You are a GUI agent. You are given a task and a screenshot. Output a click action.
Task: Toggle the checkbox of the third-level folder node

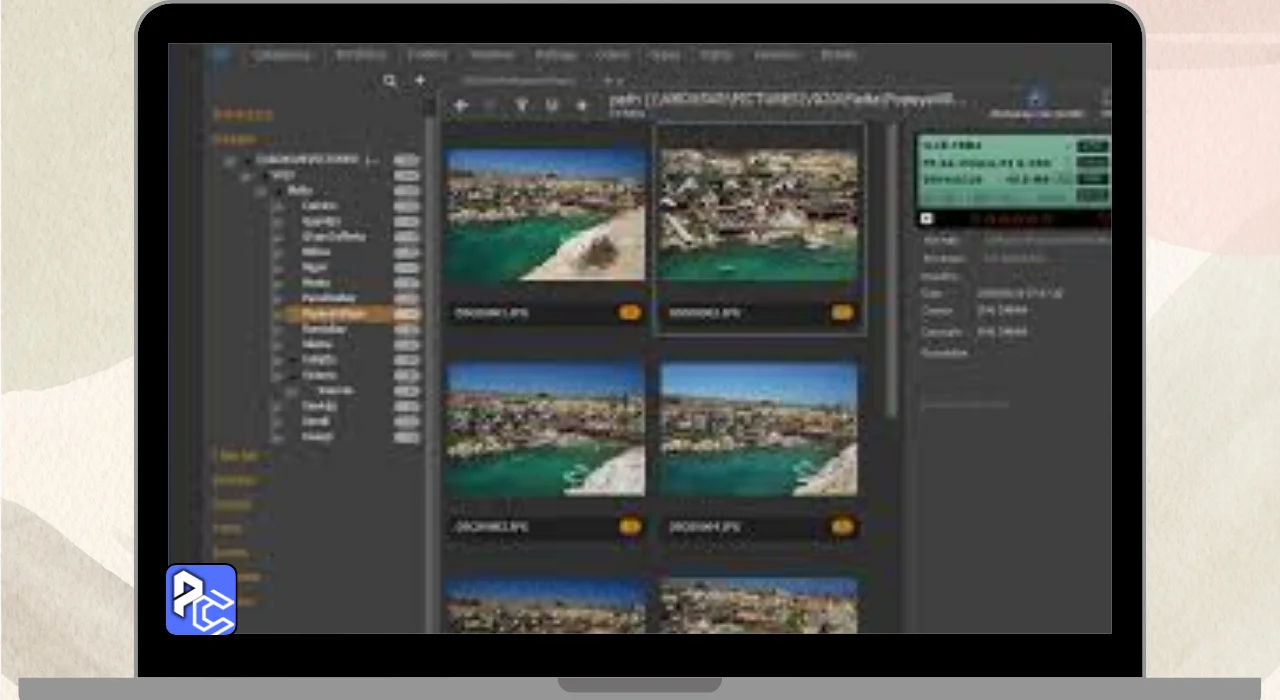[x=260, y=191]
